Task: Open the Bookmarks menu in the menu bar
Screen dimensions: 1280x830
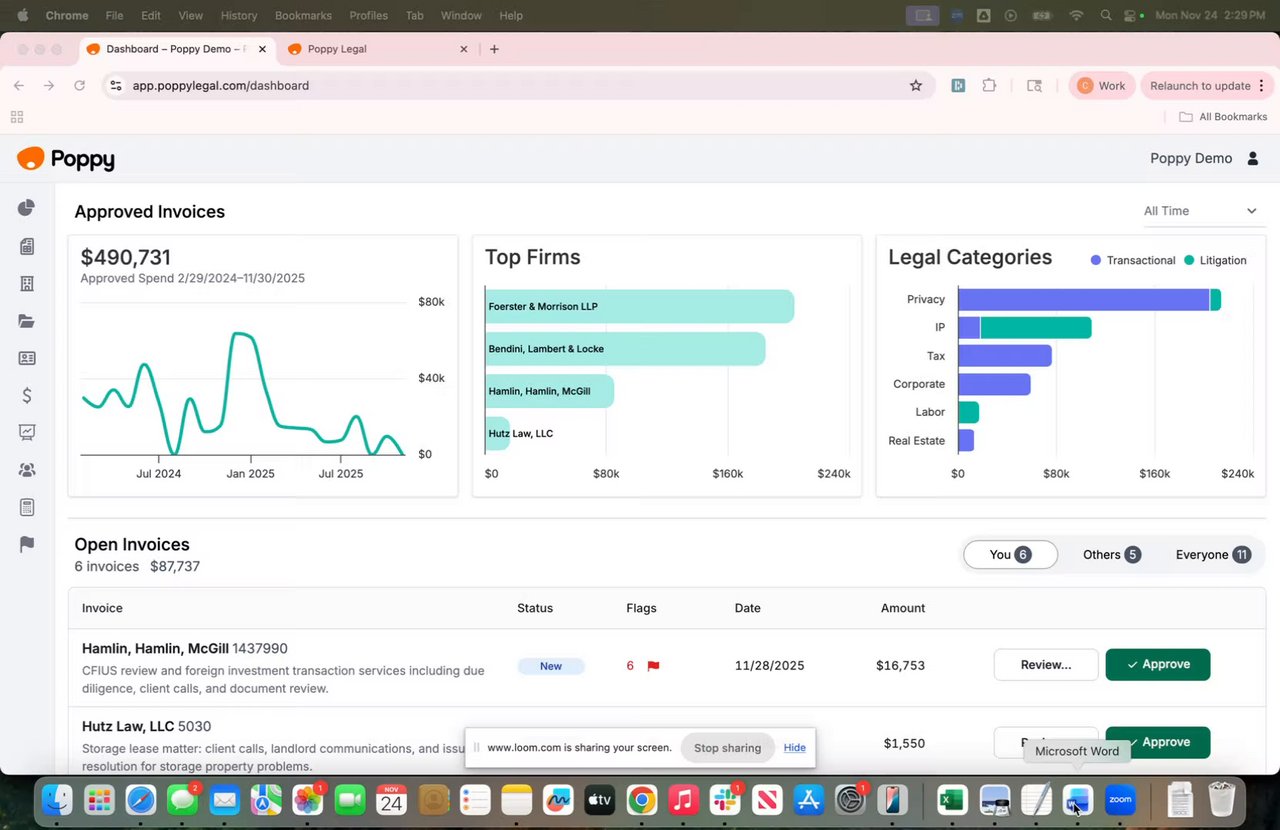Action: (304, 16)
